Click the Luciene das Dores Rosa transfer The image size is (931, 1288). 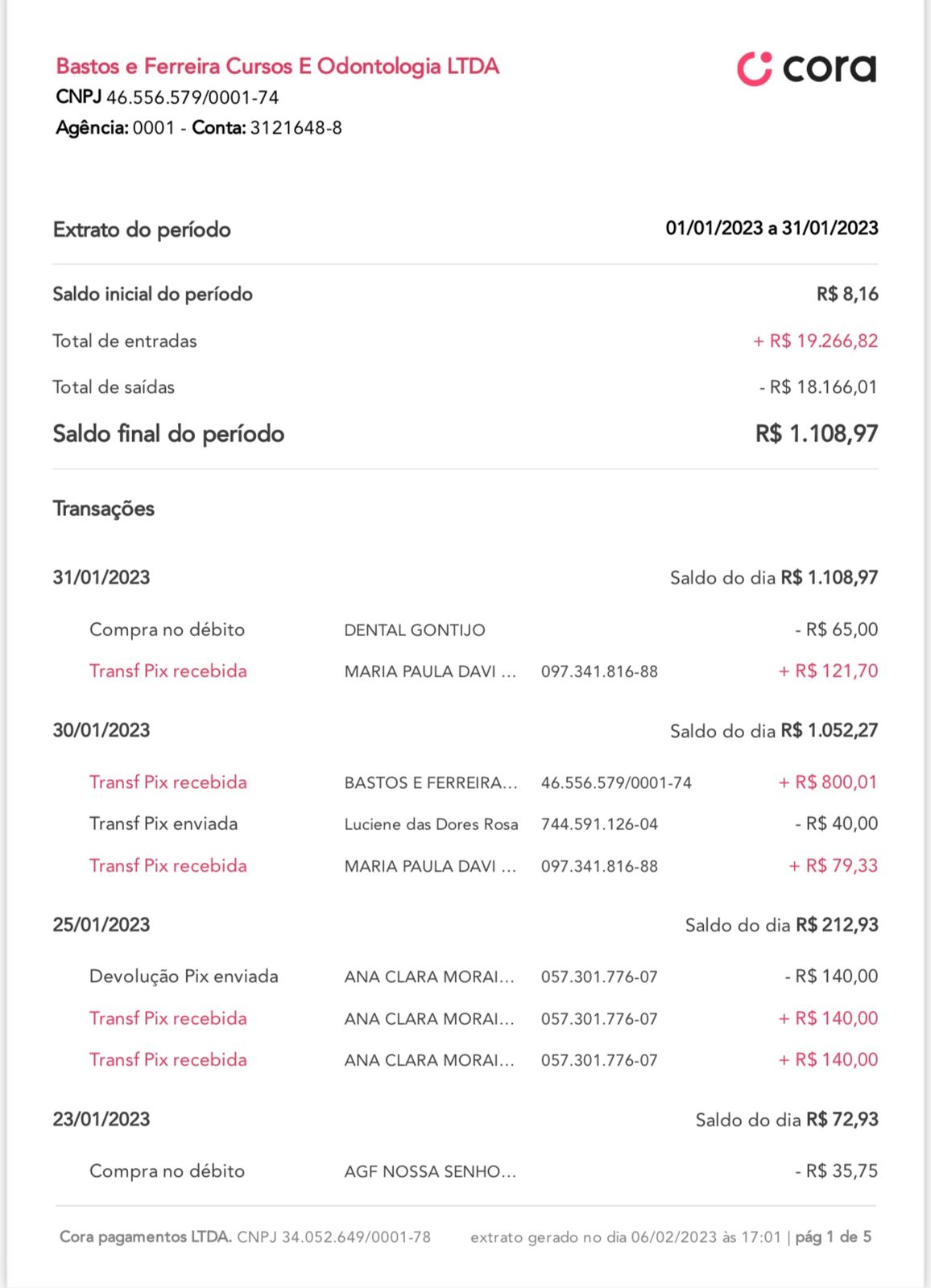[x=431, y=824]
